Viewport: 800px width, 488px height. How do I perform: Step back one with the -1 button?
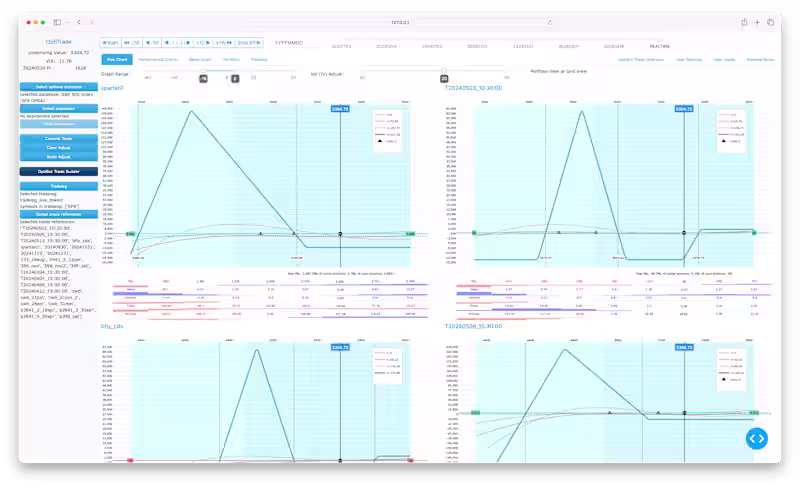(x=169, y=43)
